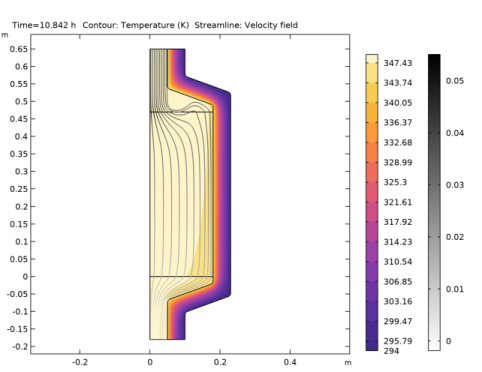
Task: Click the 295.79 temperature legend value
Action: click(398, 341)
